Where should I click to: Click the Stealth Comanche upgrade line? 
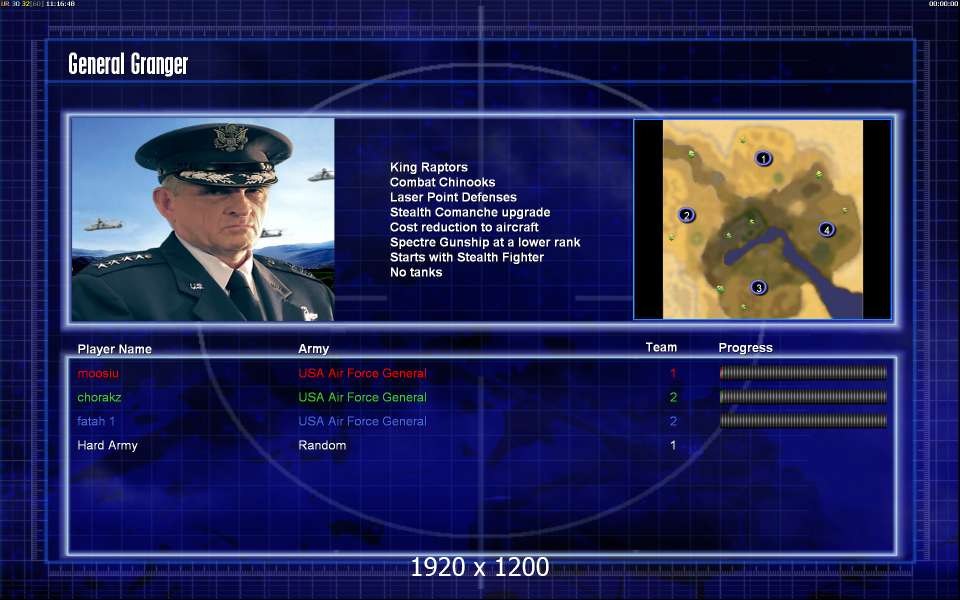click(x=470, y=212)
